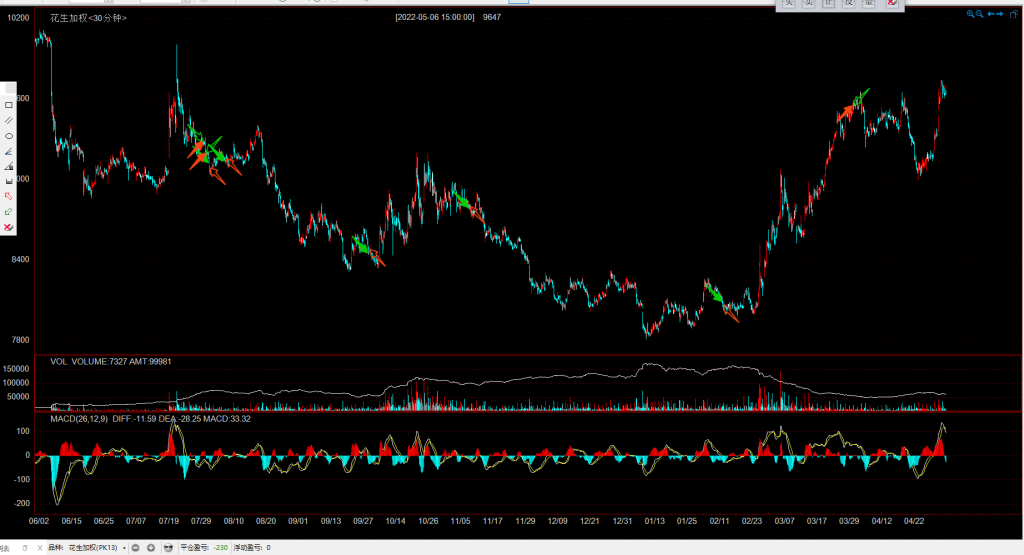Select the parallel lines drawing tool
The height and width of the screenshot is (555, 1024).
[x=9, y=120]
